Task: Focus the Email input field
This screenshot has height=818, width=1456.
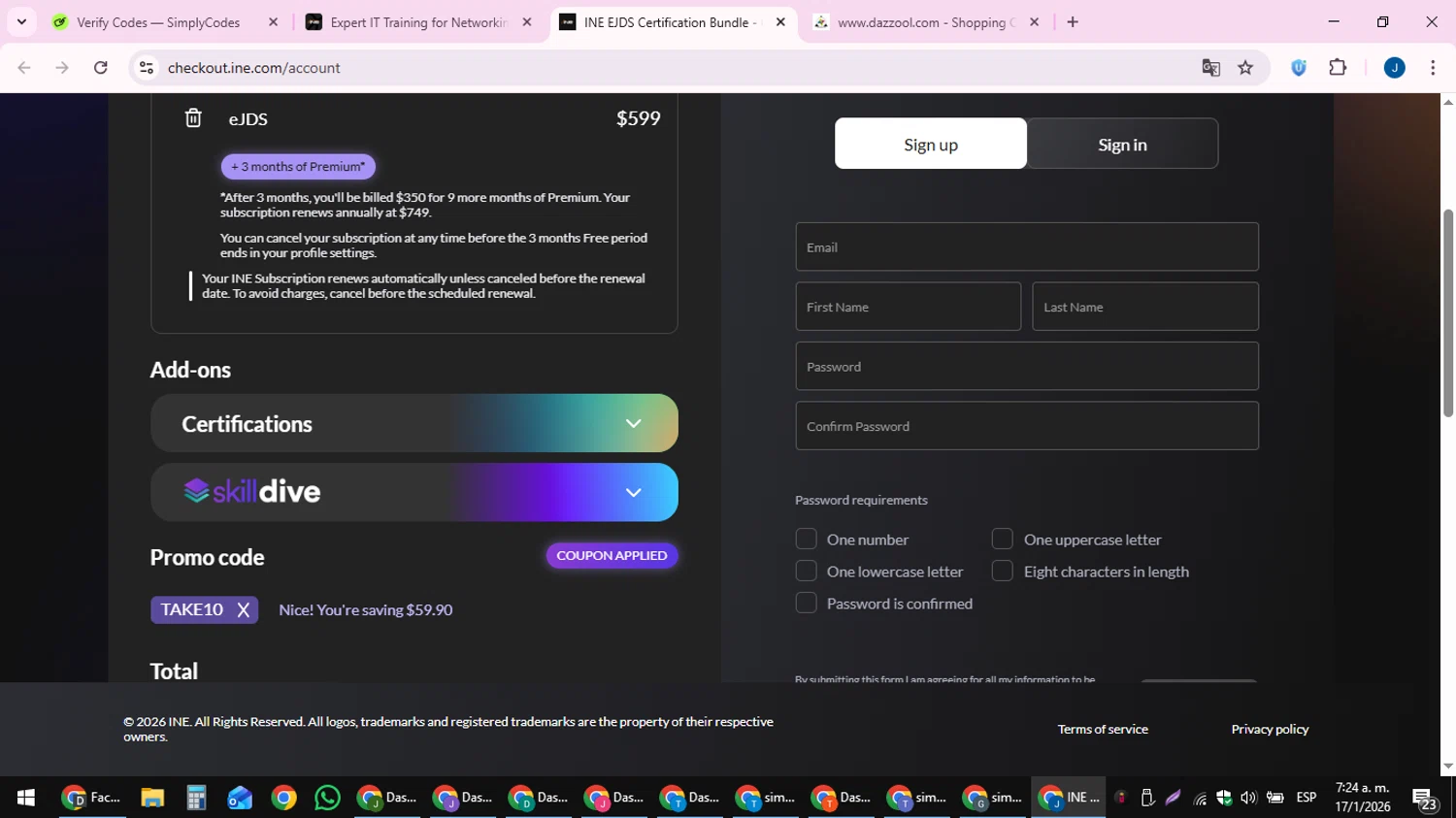Action: 1027,246
